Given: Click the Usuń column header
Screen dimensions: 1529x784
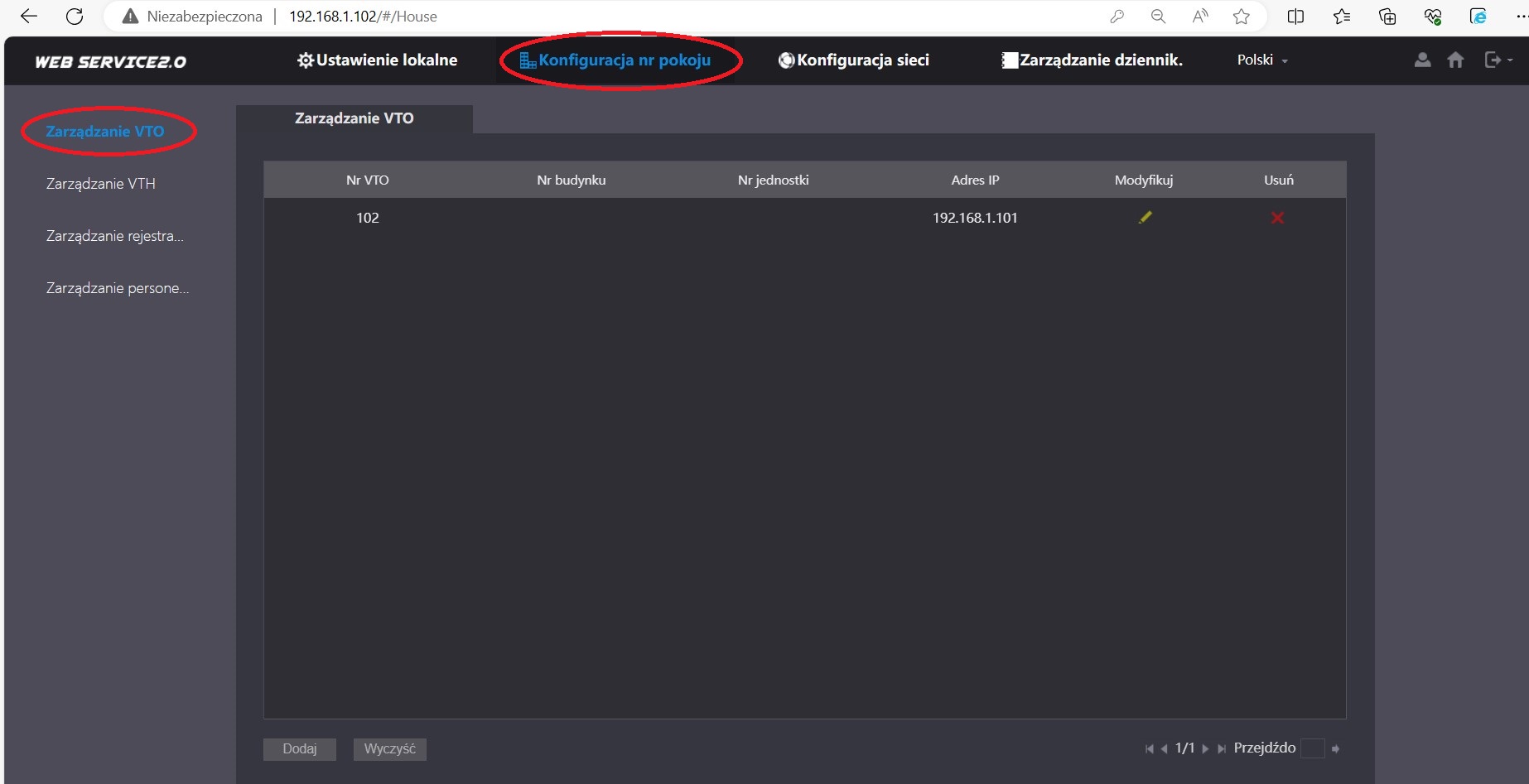Looking at the screenshot, I should click(1279, 180).
